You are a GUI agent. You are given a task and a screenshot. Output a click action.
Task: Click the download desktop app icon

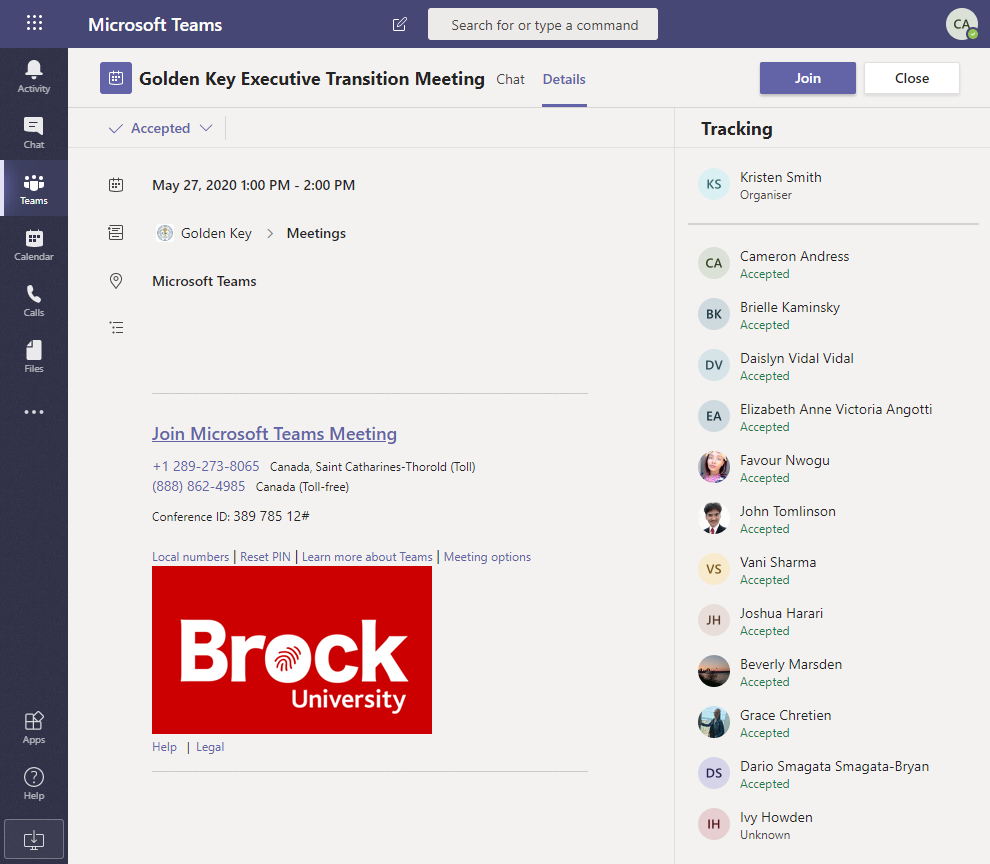point(34,838)
